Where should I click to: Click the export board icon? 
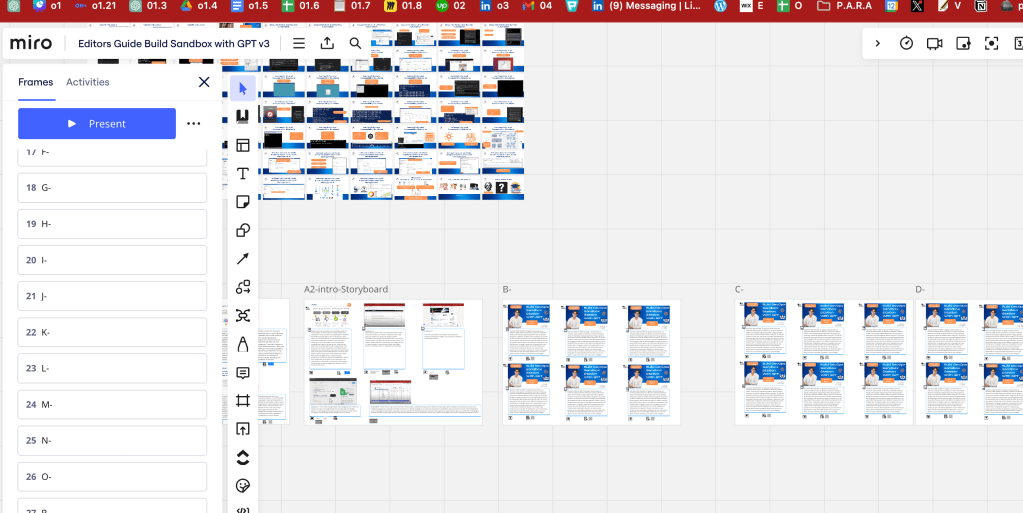point(327,43)
